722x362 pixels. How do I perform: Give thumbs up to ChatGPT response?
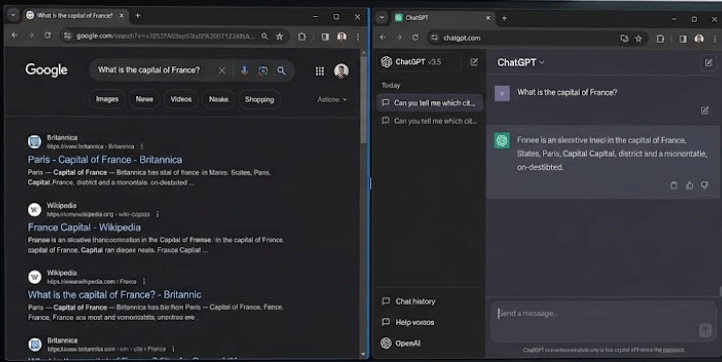coord(689,185)
